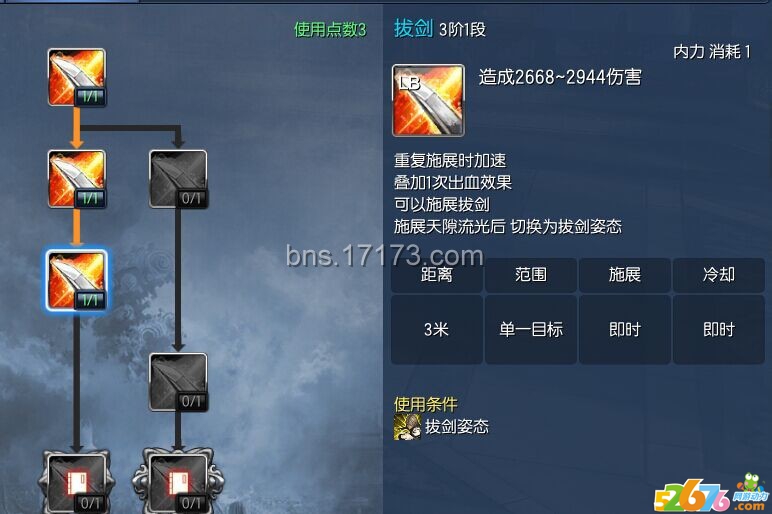Click the 施展 header cell
The width and height of the screenshot is (772, 514).
pyautogui.click(x=625, y=275)
